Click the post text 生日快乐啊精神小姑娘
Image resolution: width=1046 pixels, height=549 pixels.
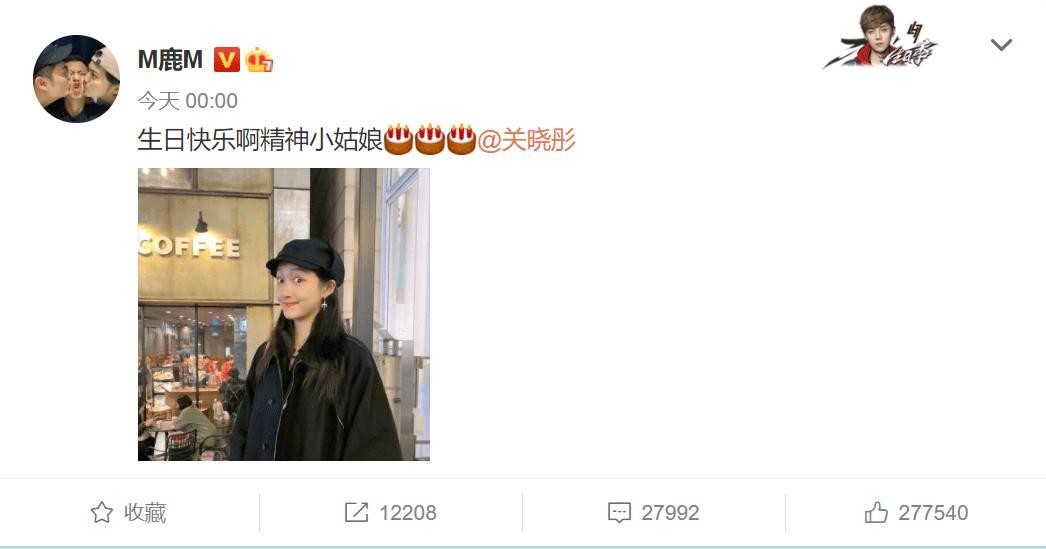[x=260, y=140]
